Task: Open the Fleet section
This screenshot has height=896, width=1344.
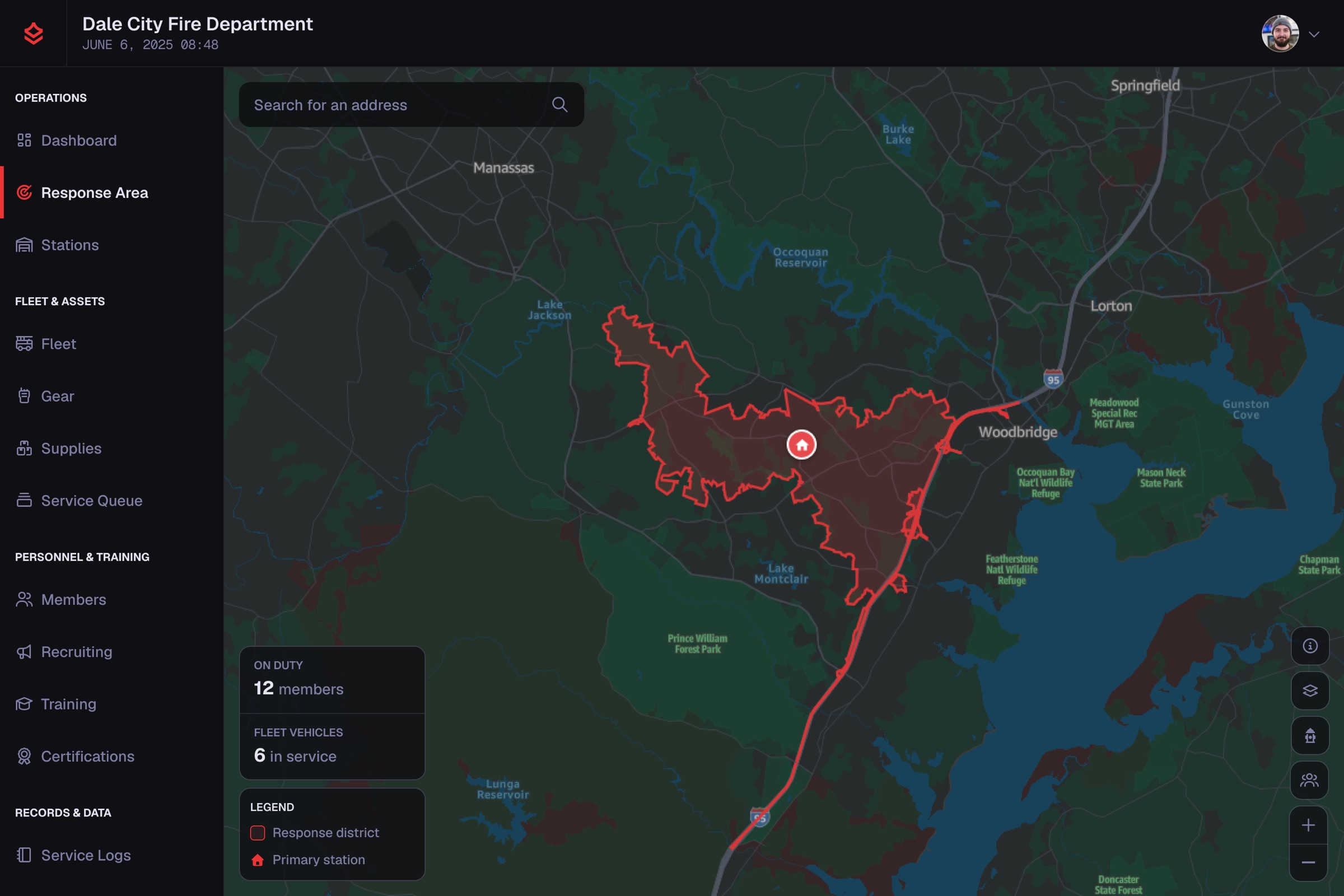Action: point(112,344)
